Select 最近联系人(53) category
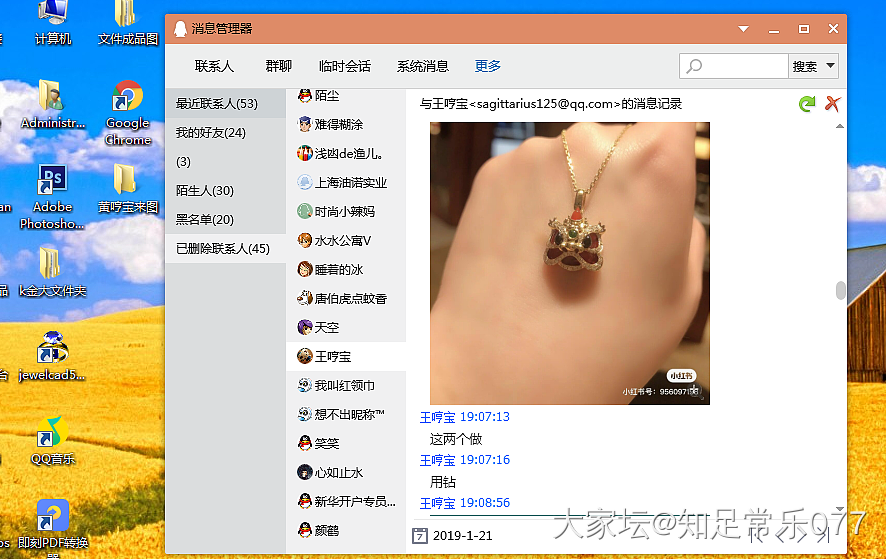 click(x=217, y=104)
